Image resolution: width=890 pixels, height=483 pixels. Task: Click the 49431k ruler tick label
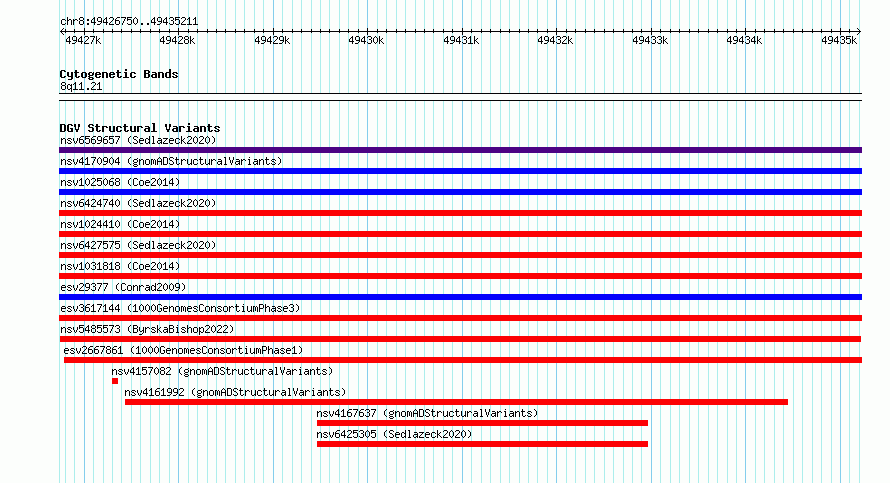pos(461,40)
